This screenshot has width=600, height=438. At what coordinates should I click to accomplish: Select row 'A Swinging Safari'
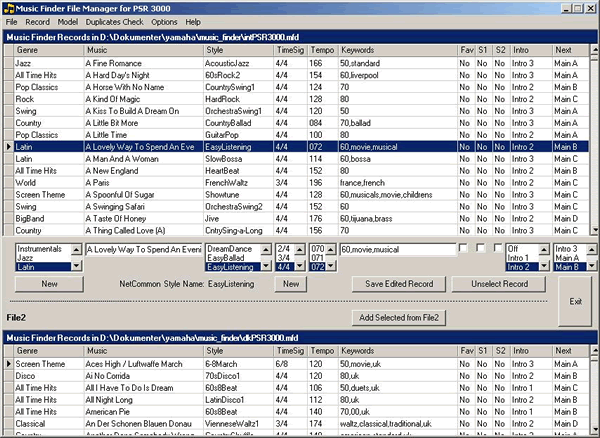[x=297, y=207]
